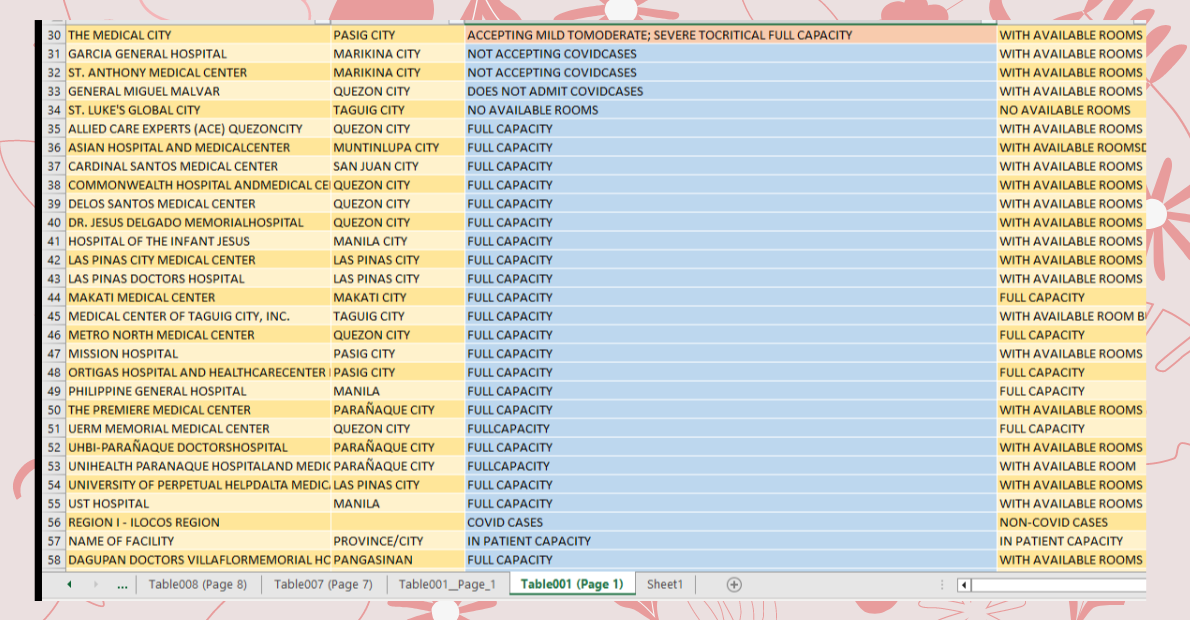Click the next sheet tab arrow
The image size is (1190, 620).
[96, 584]
